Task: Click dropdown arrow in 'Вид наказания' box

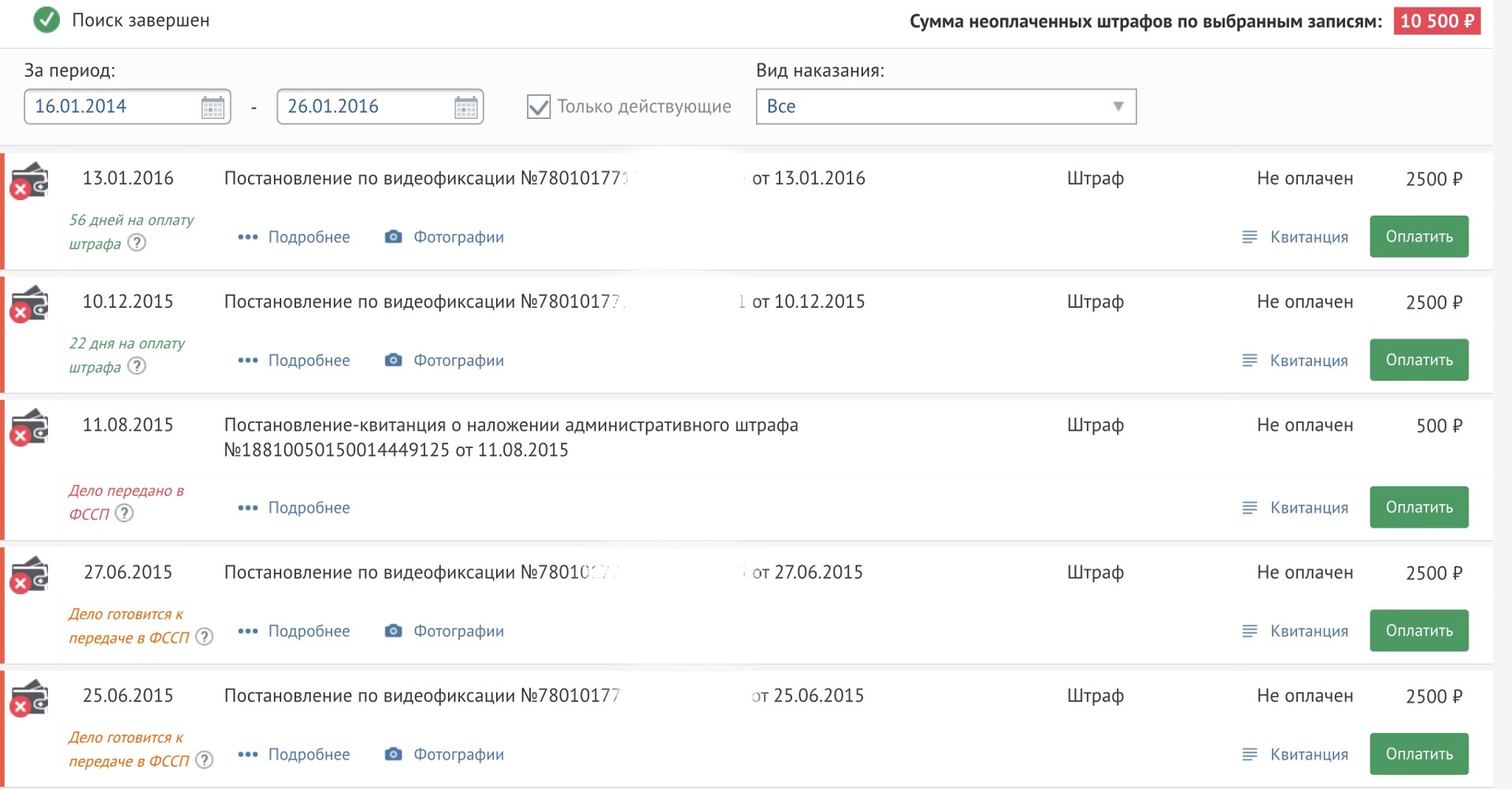Action: [x=1117, y=107]
